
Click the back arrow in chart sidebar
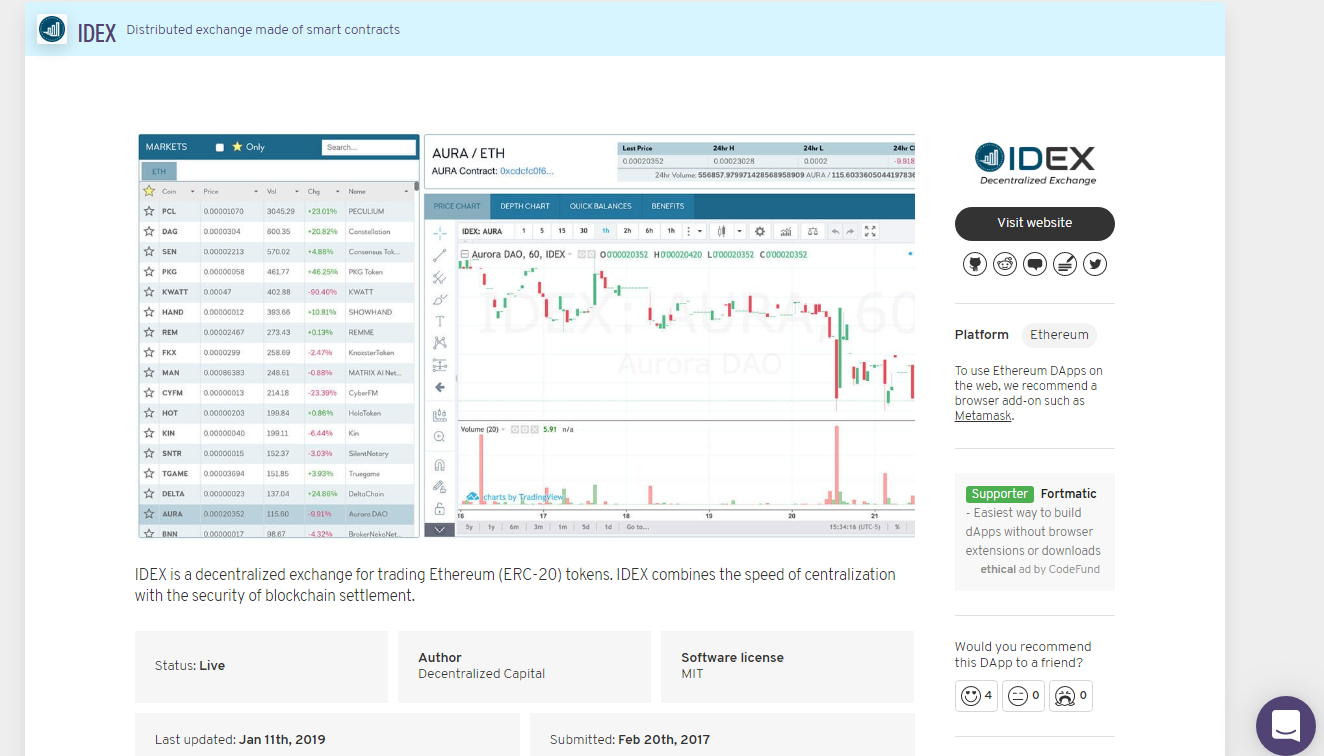coord(439,387)
